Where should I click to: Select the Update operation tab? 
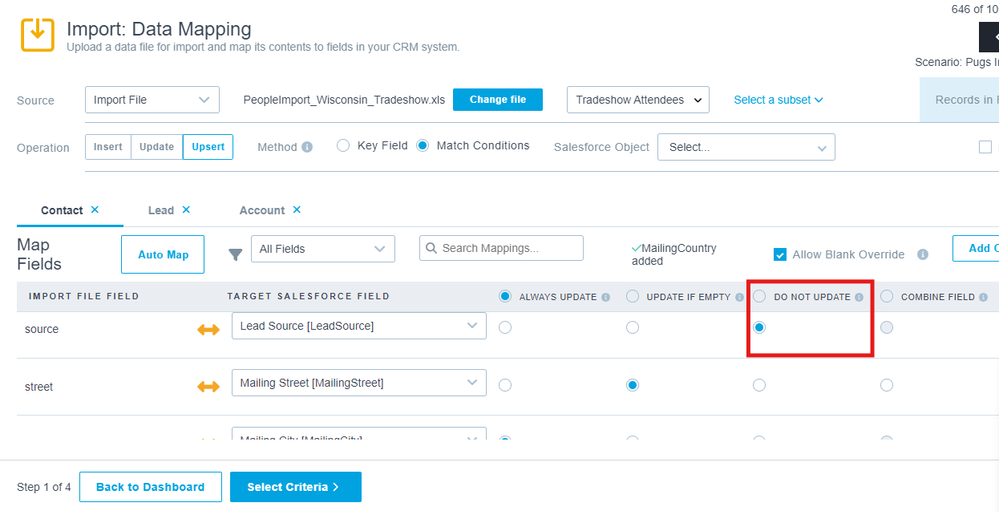[156, 147]
